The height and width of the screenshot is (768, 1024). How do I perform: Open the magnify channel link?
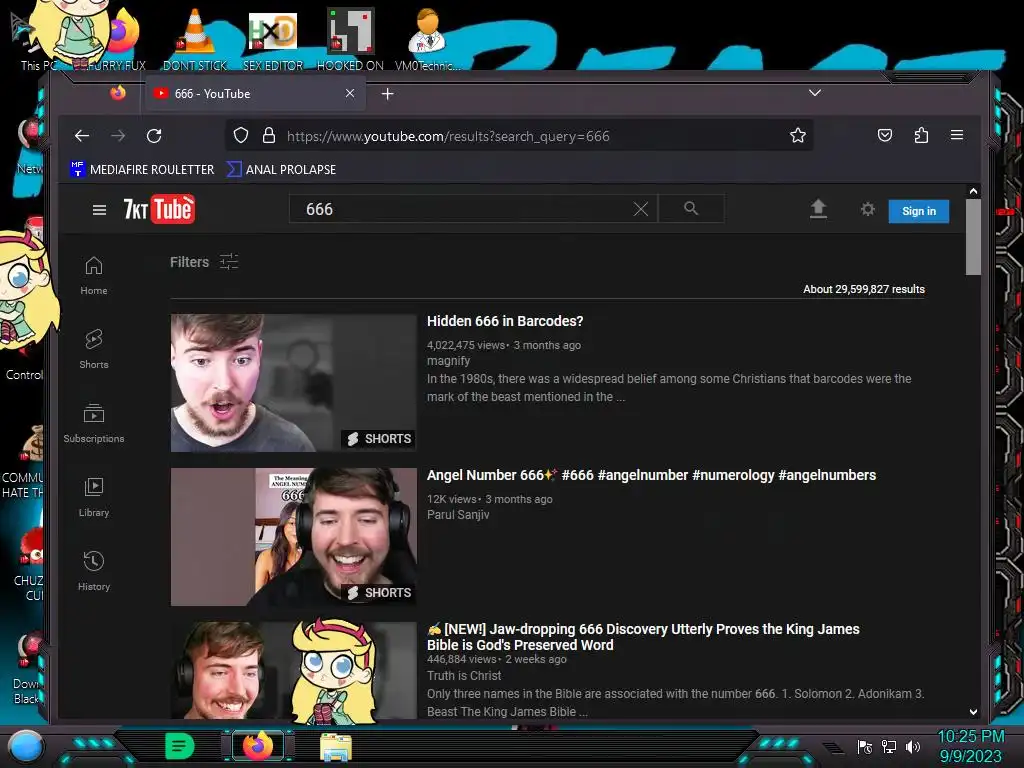448,360
